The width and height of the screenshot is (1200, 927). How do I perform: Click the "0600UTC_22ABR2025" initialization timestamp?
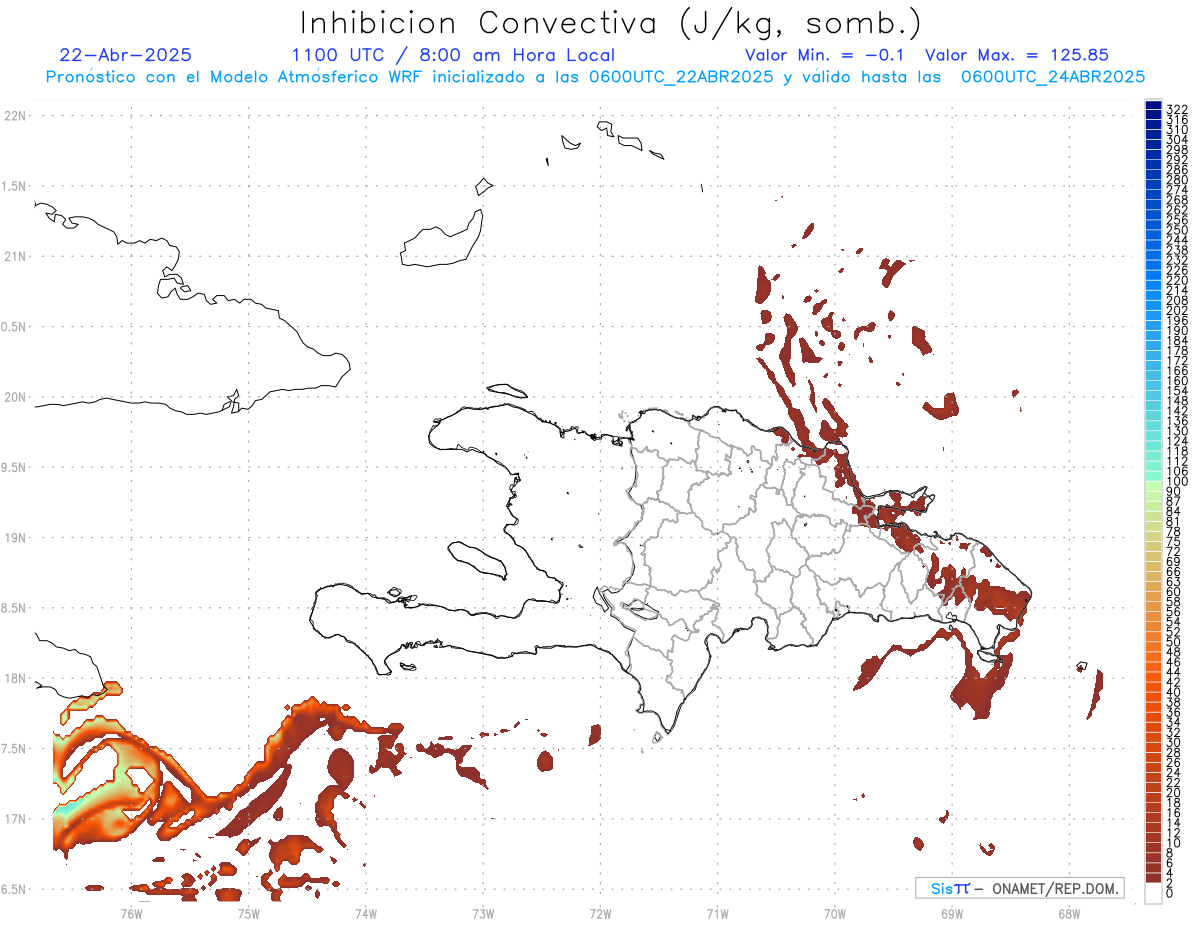click(x=679, y=77)
